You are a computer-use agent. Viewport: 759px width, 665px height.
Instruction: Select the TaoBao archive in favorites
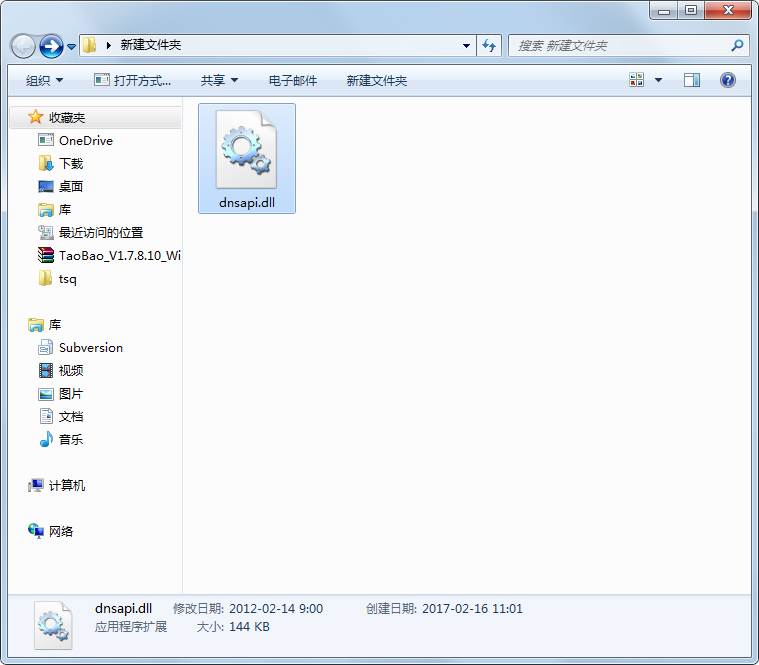tap(119, 256)
